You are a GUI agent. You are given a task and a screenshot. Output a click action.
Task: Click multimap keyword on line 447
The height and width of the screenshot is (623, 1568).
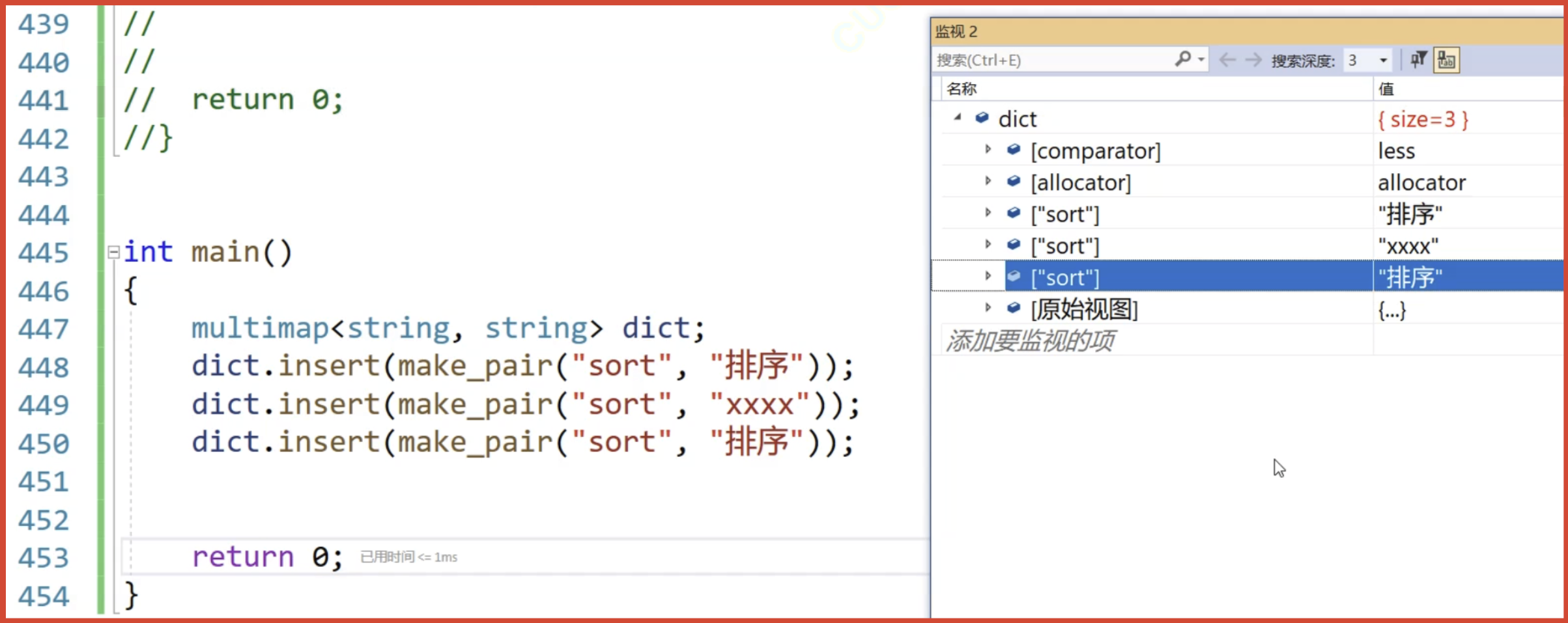click(260, 328)
